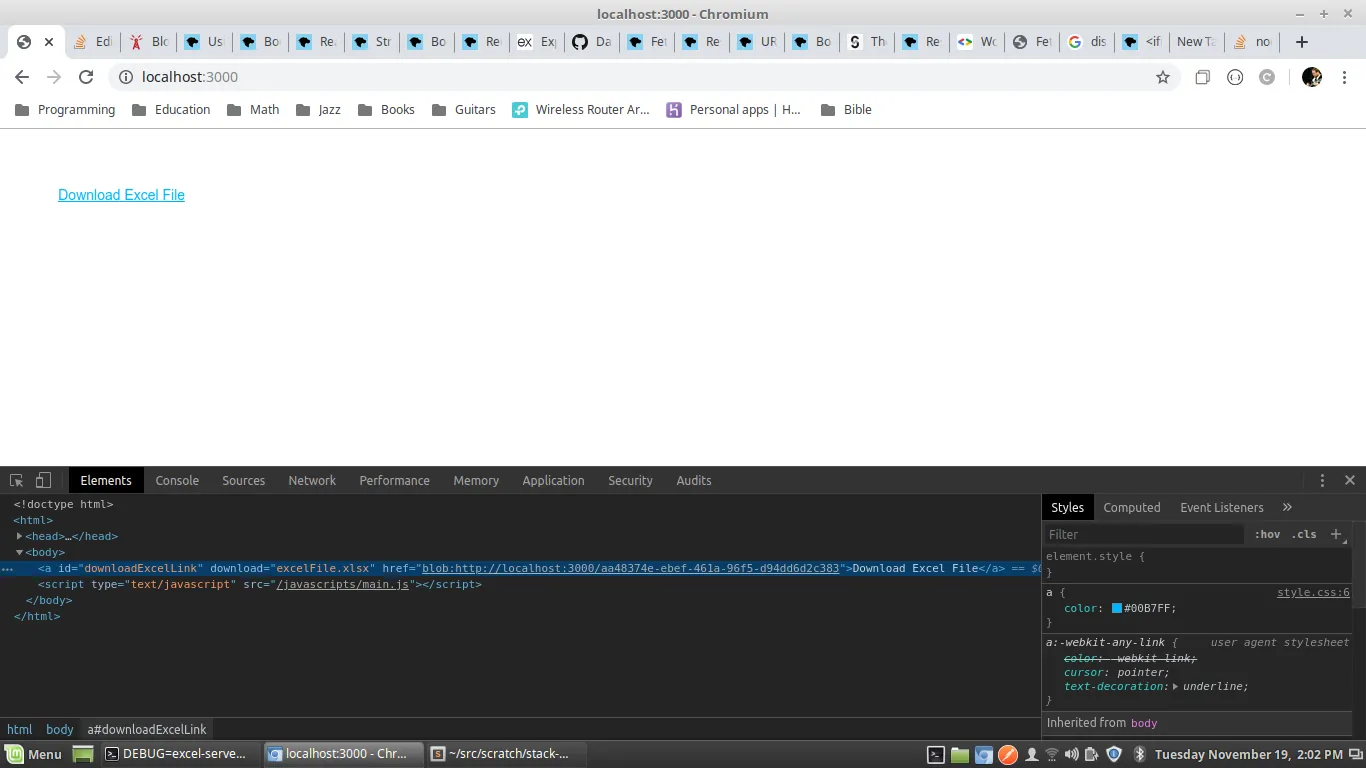Select the Elements tab in DevTools
The width and height of the screenshot is (1366, 768).
click(x=106, y=480)
